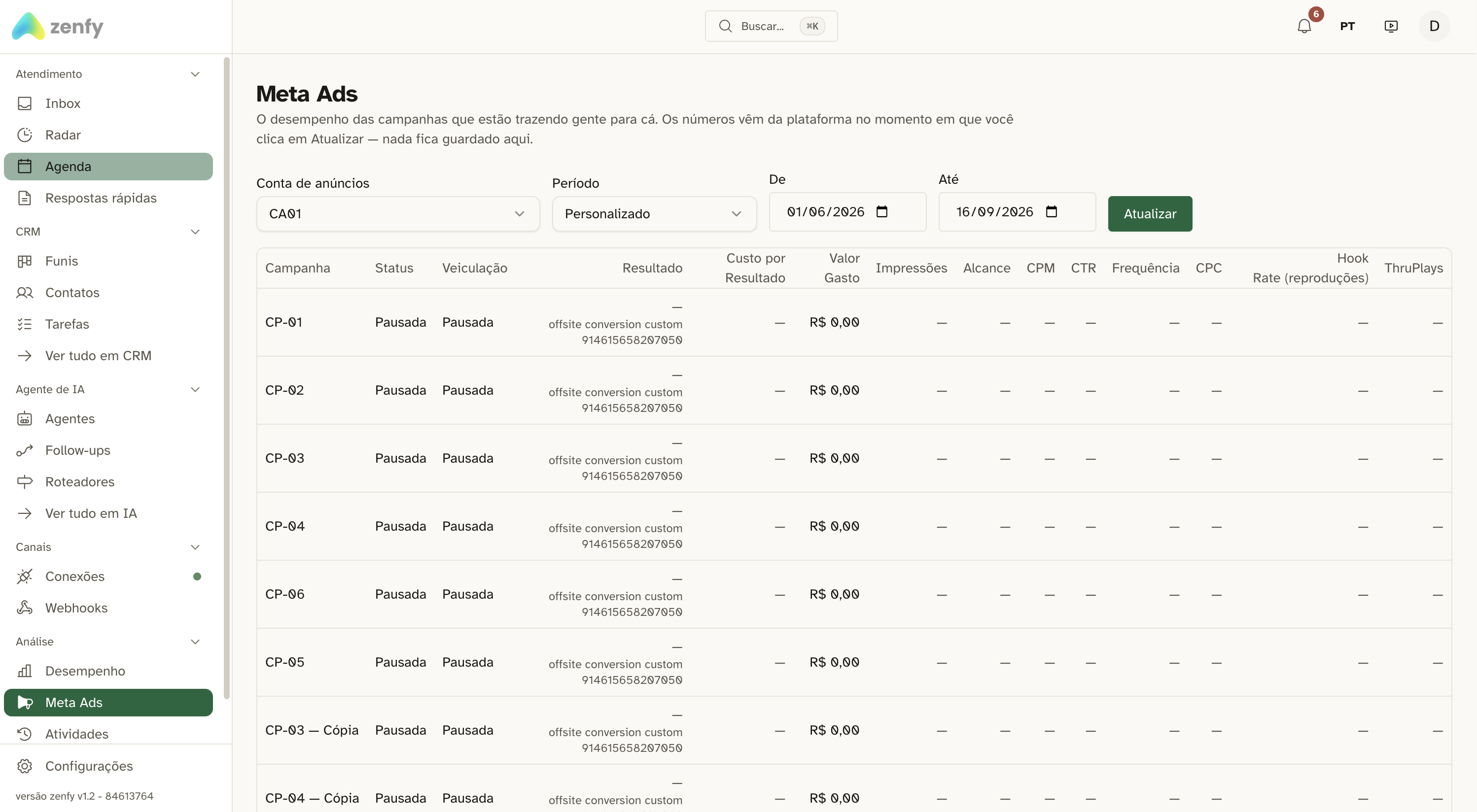Open the user avatar D menu
This screenshot has height=812, width=1477.
[1434, 26]
